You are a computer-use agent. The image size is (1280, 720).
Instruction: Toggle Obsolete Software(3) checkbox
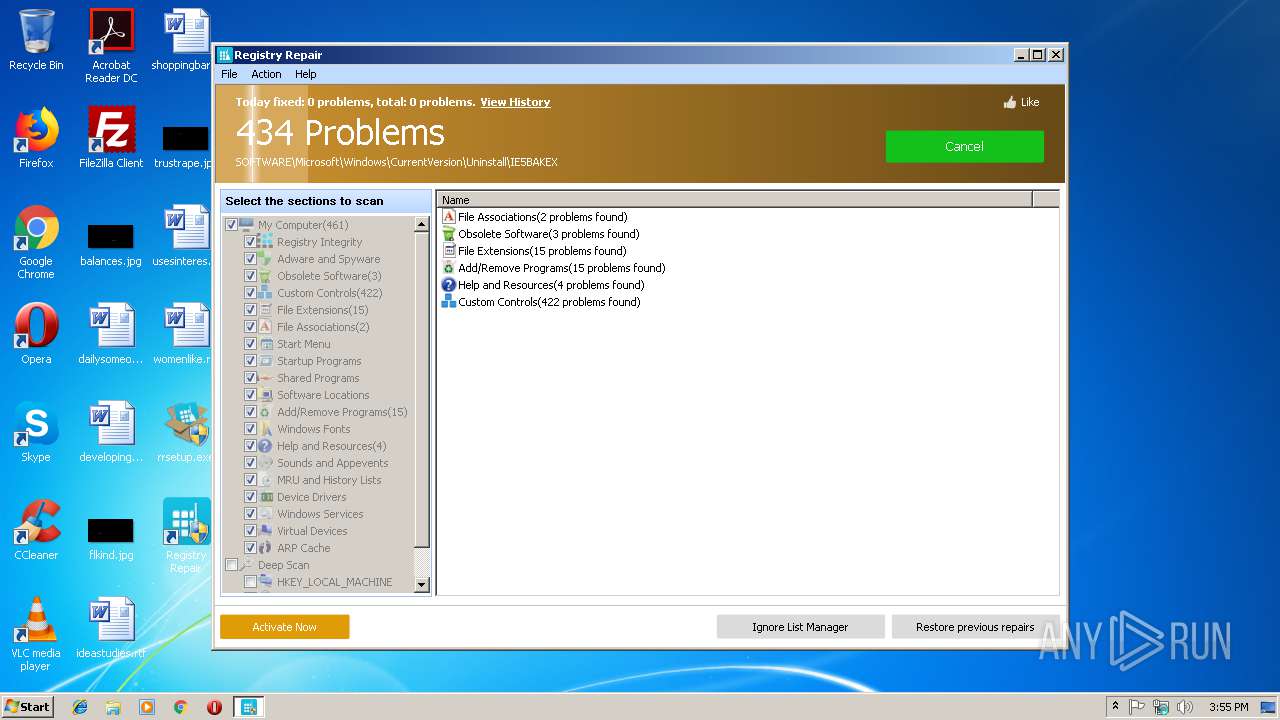251,276
